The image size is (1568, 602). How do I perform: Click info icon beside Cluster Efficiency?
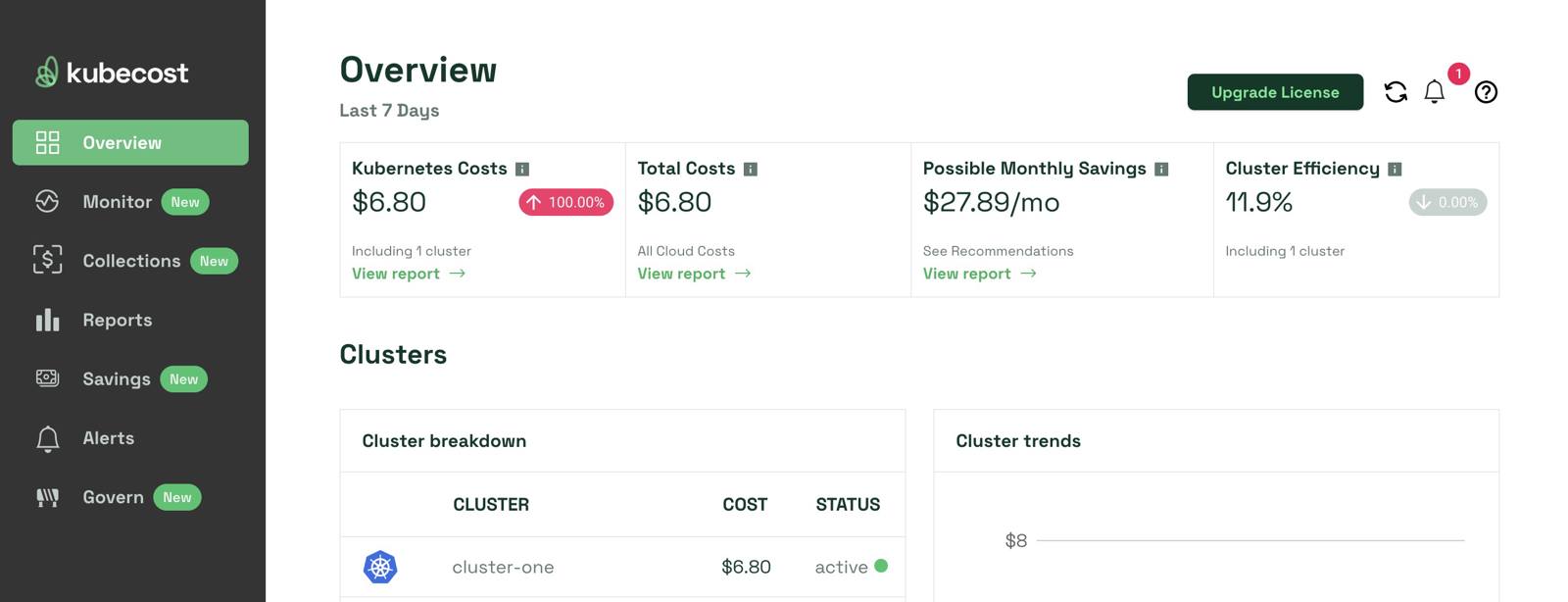pyautogui.click(x=1395, y=170)
